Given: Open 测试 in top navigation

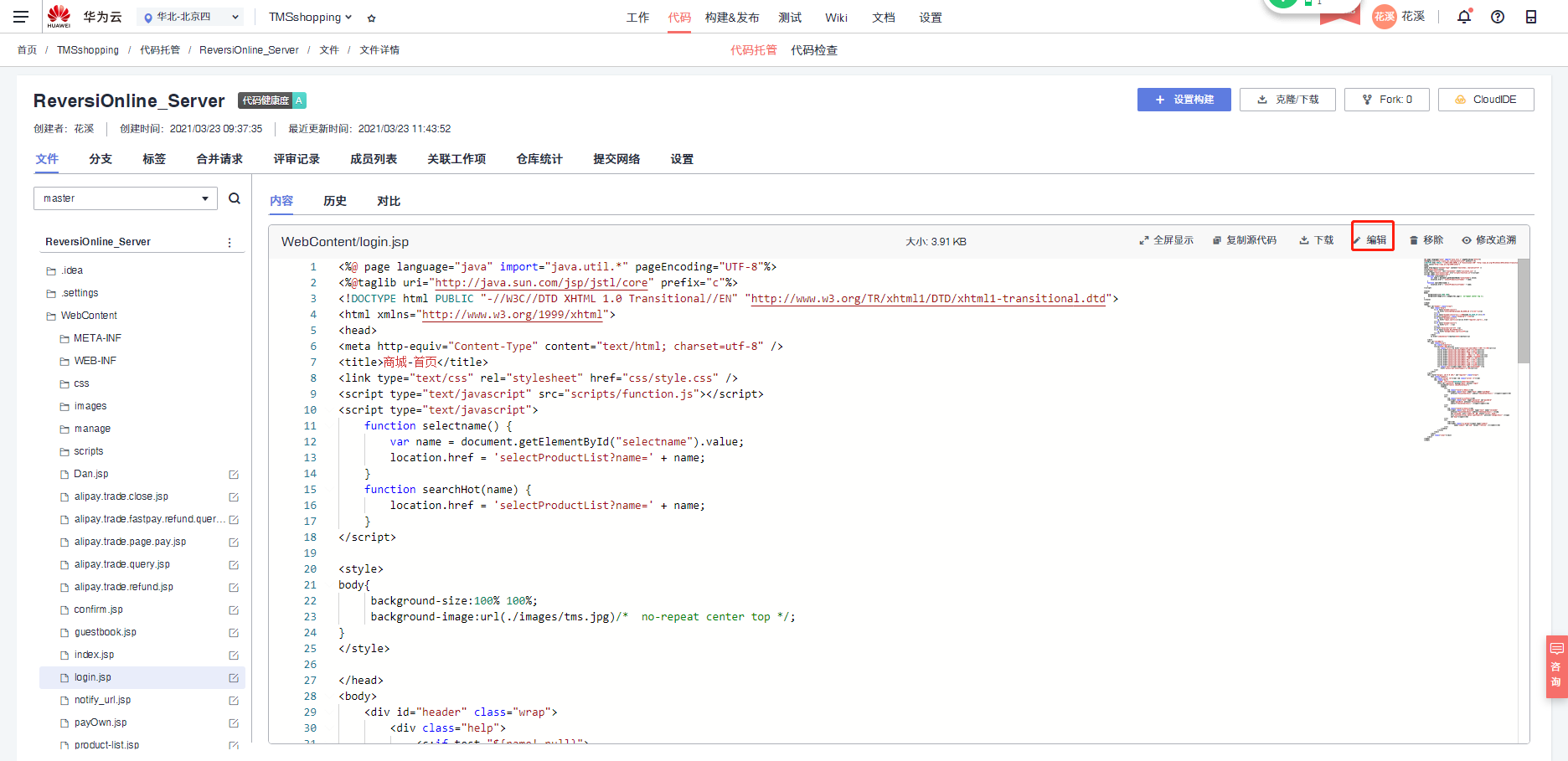Looking at the screenshot, I should coord(790,18).
